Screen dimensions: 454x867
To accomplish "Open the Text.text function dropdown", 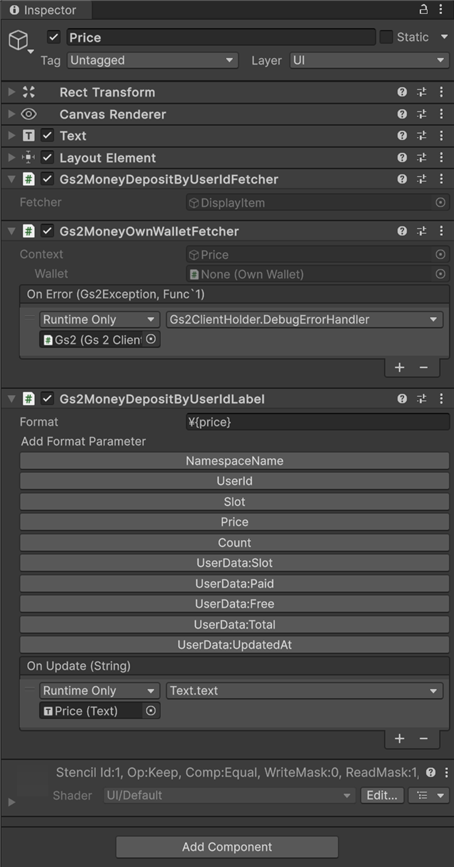I will pos(304,691).
